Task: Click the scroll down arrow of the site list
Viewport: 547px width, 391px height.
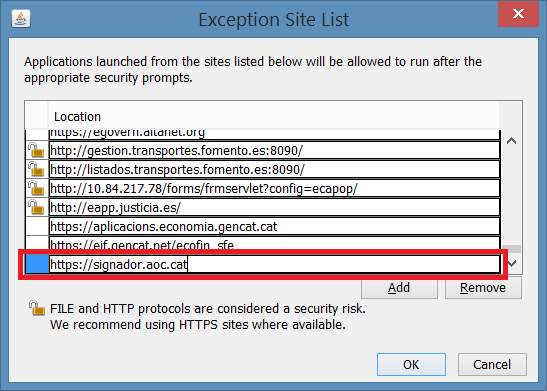Action: click(511, 263)
